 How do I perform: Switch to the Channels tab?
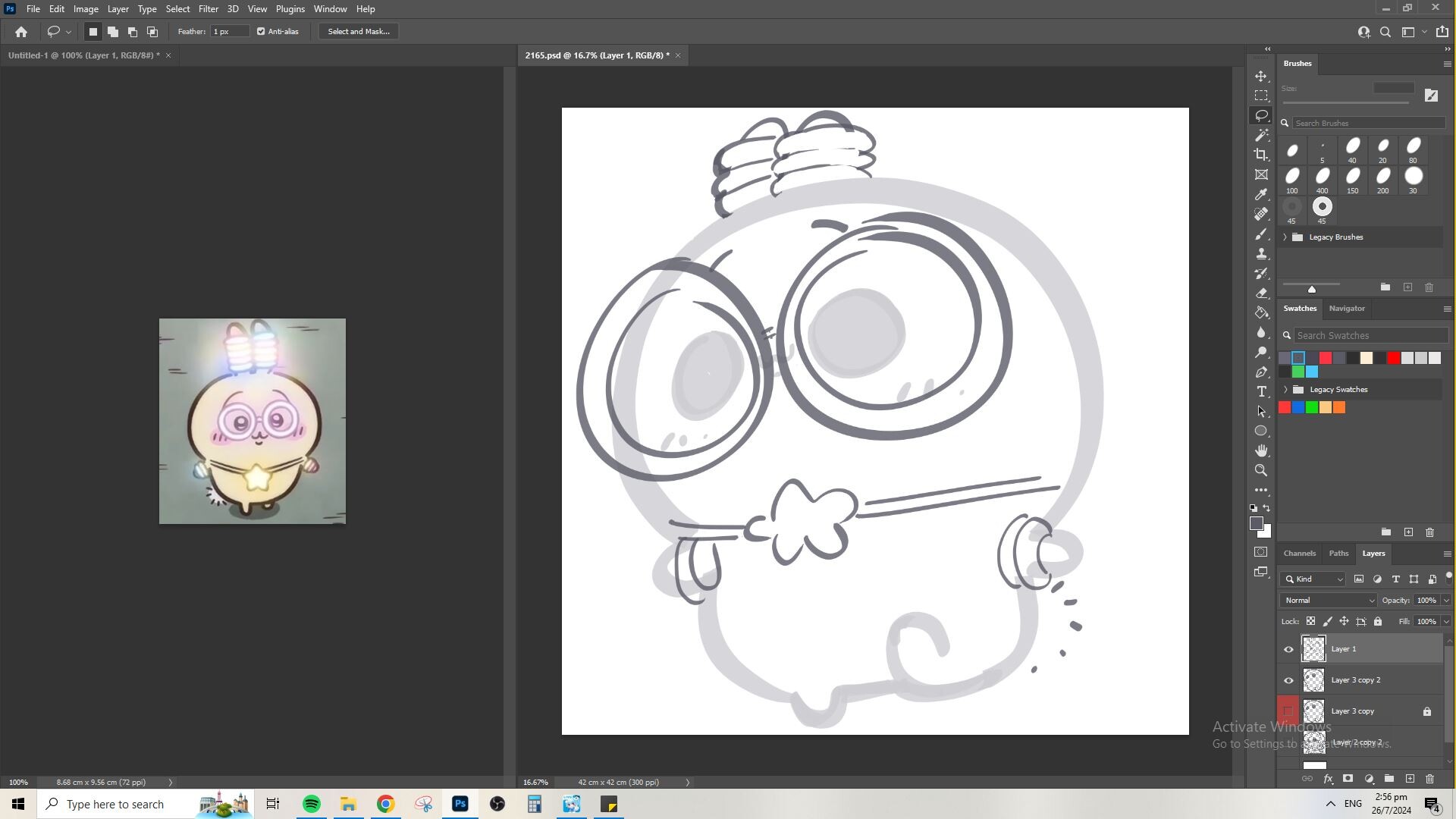[1299, 554]
